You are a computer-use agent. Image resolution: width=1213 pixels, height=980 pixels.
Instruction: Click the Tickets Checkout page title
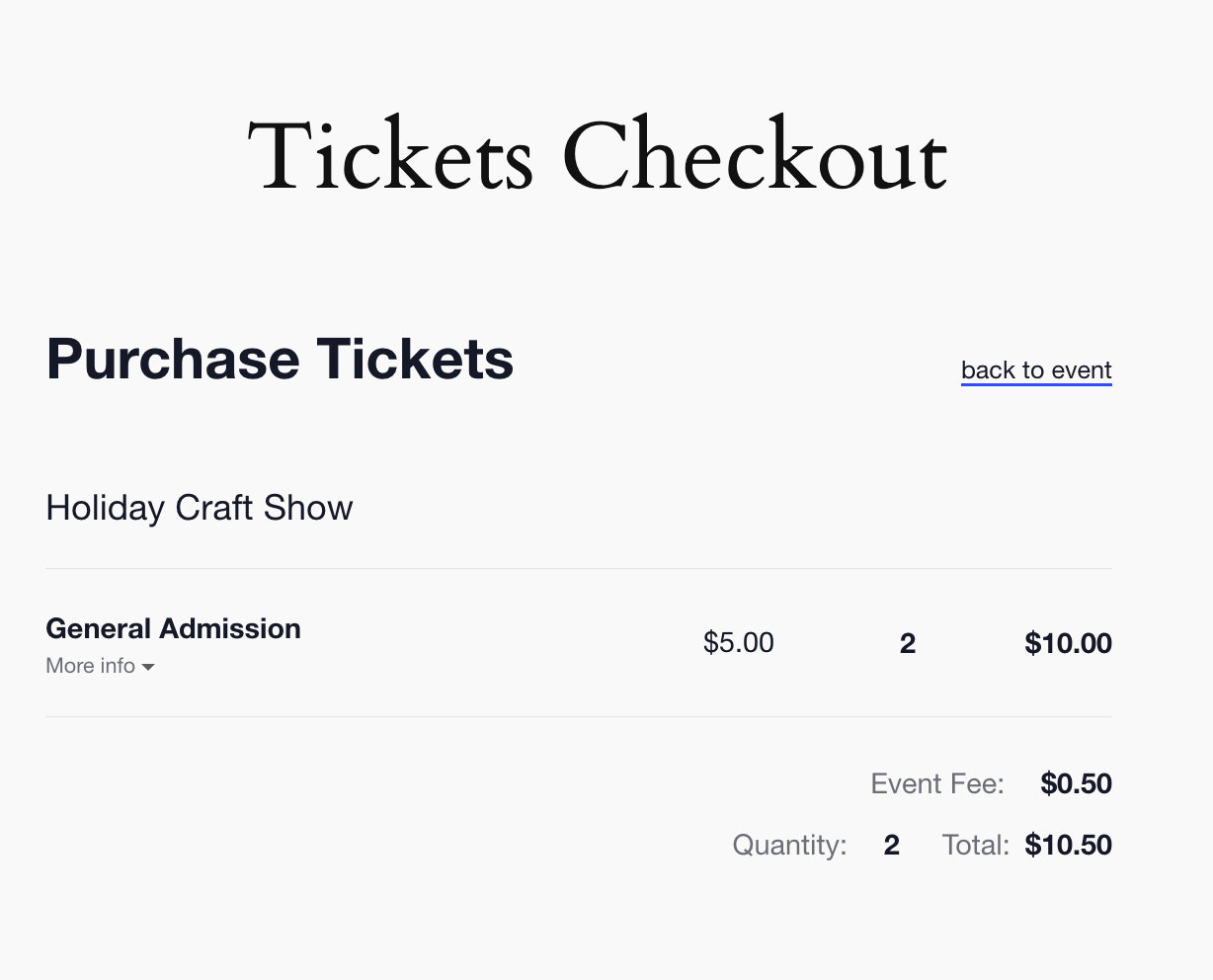pos(597,156)
